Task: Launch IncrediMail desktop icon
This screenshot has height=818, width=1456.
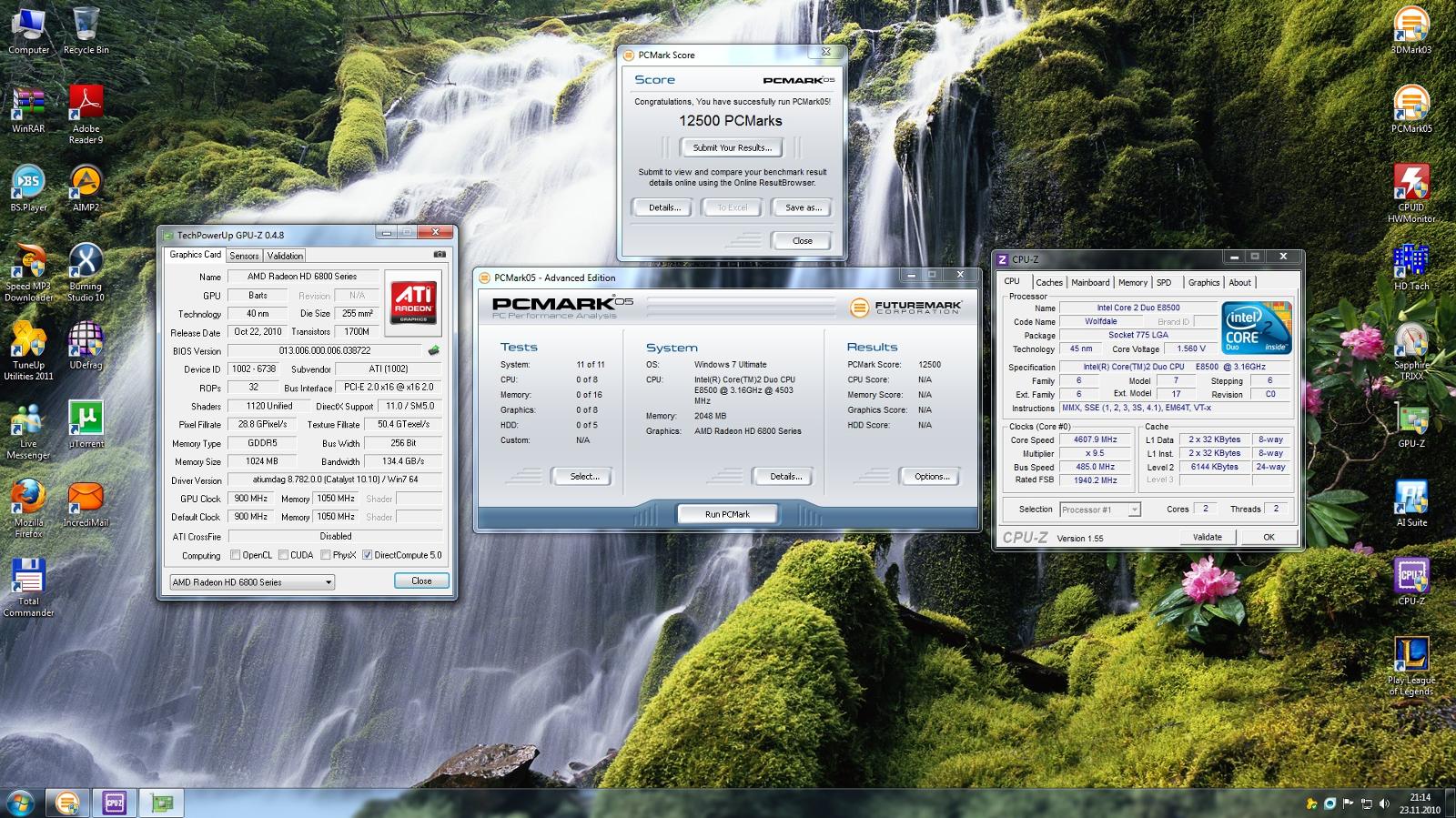Action: click(x=86, y=503)
